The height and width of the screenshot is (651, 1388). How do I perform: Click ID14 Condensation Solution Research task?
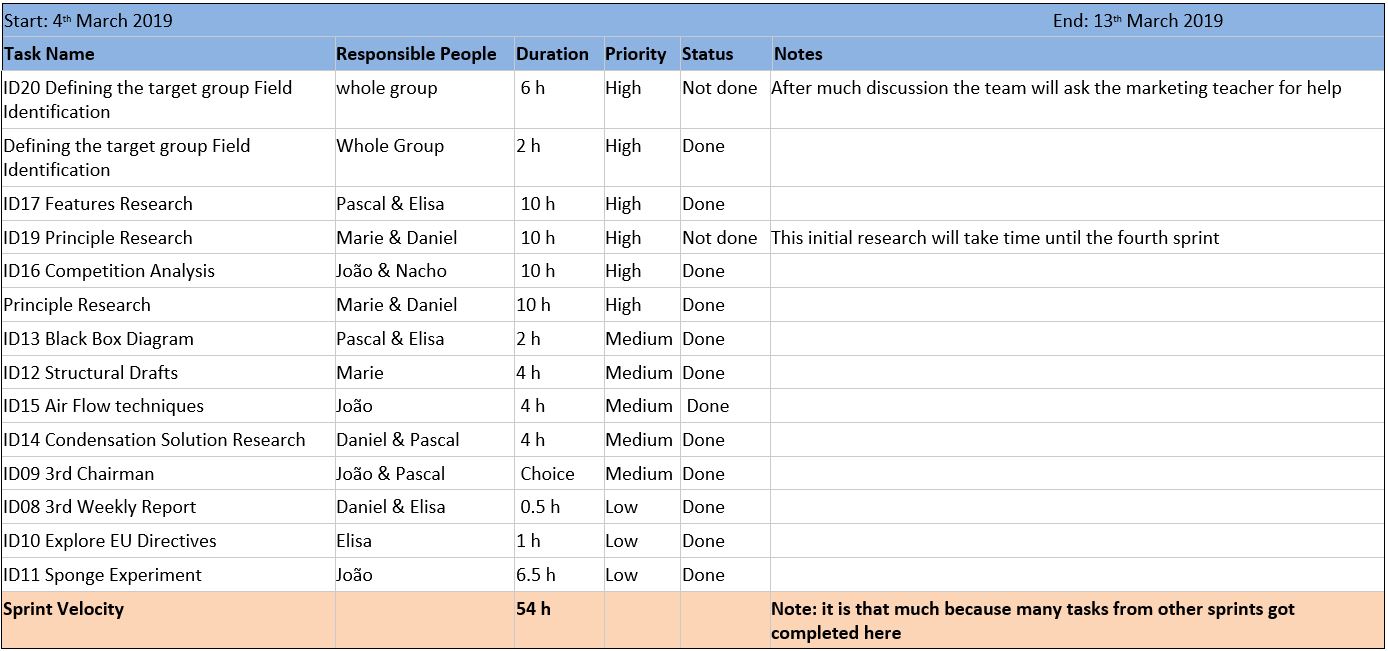[x=154, y=440]
